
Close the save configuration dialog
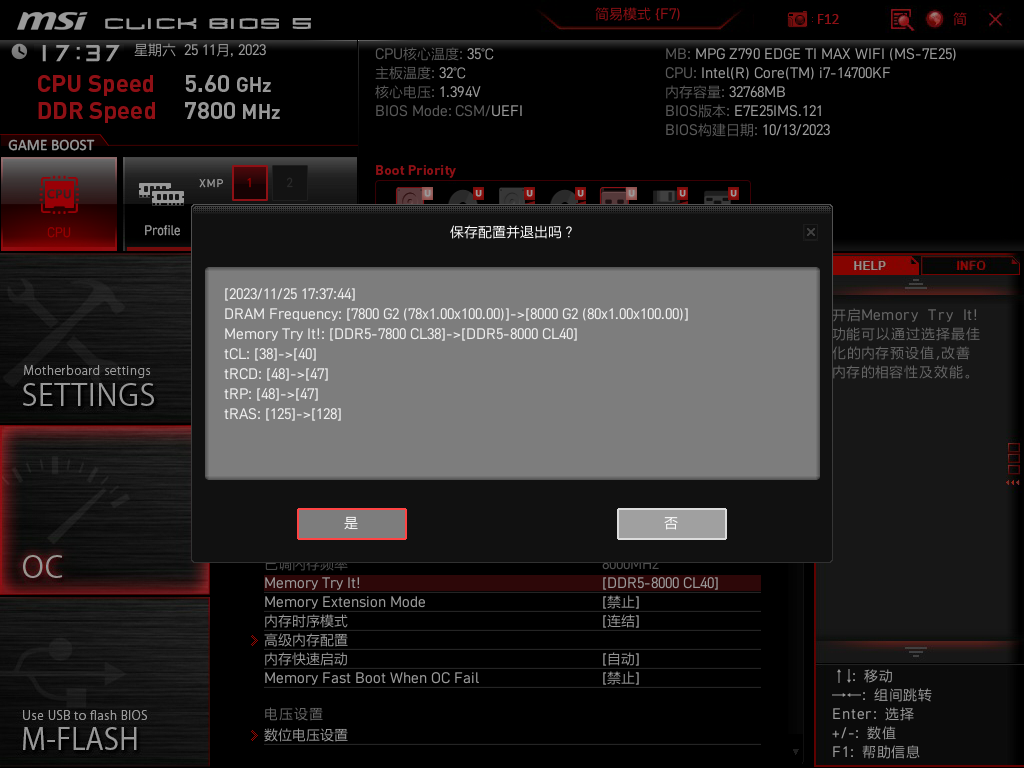coord(810,232)
